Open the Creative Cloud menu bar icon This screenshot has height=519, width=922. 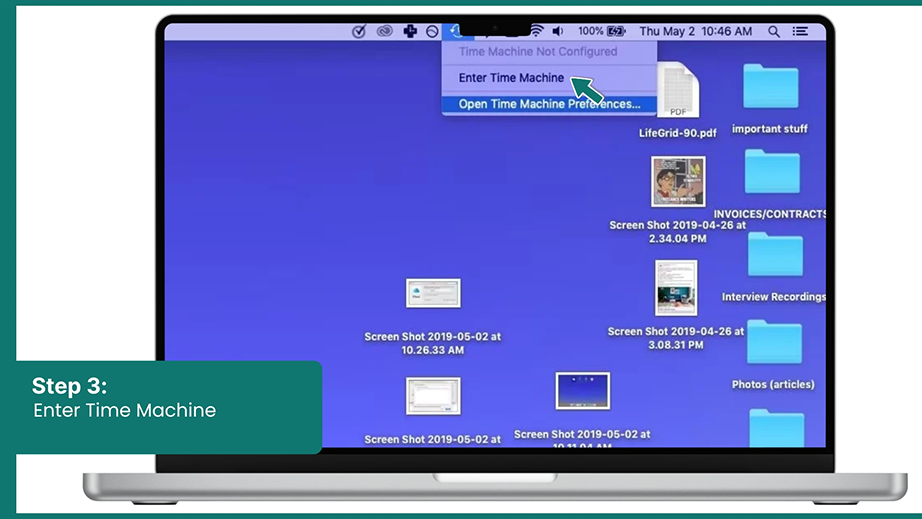pos(385,31)
